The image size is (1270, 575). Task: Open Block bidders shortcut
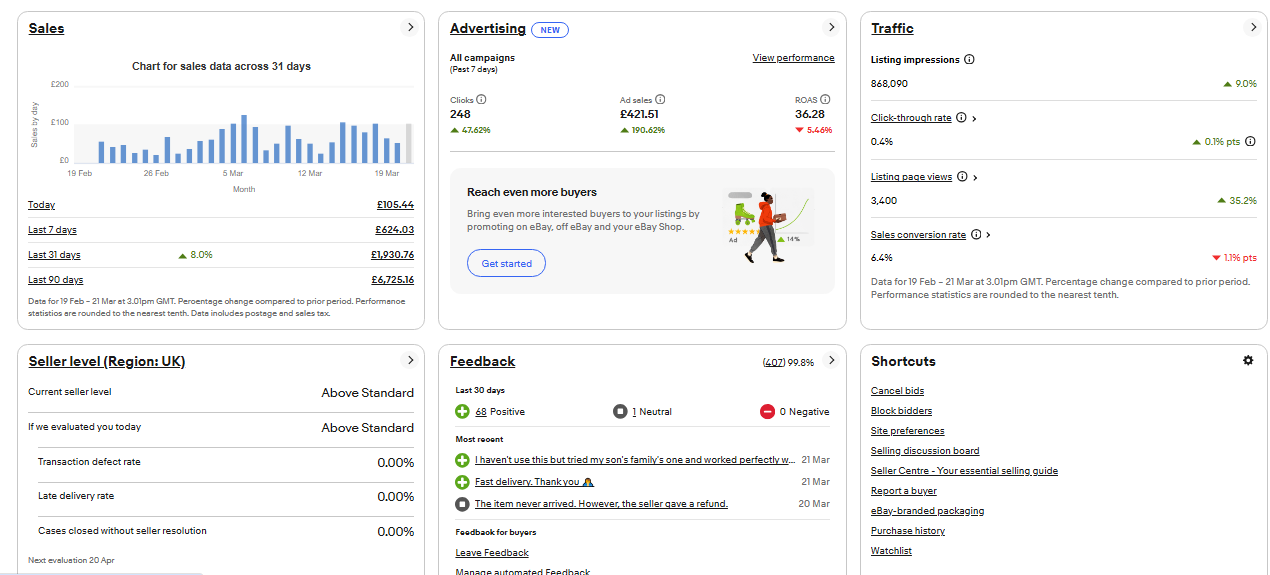click(901, 411)
